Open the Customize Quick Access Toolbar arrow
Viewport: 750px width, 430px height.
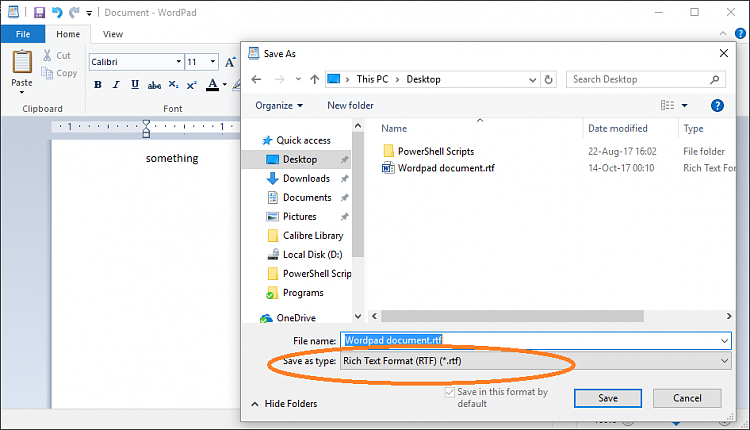tap(89, 13)
